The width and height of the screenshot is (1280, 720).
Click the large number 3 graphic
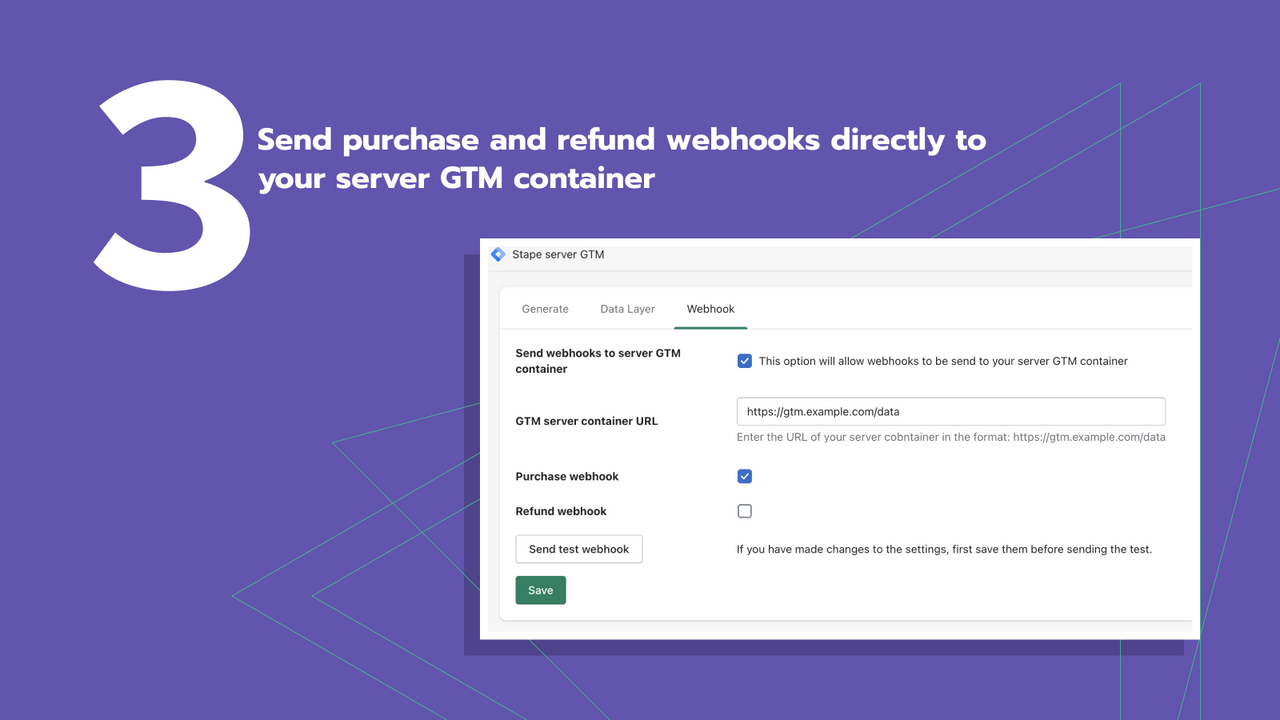click(173, 186)
